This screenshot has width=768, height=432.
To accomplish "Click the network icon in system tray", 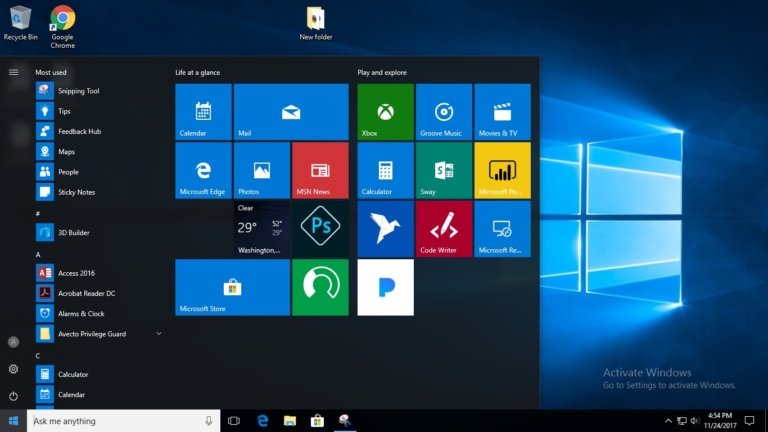I will (x=682, y=421).
